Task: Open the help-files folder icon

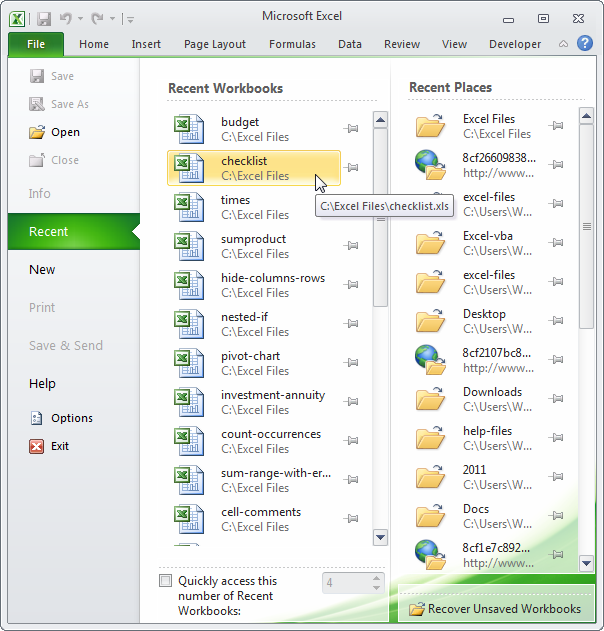Action: [431, 438]
